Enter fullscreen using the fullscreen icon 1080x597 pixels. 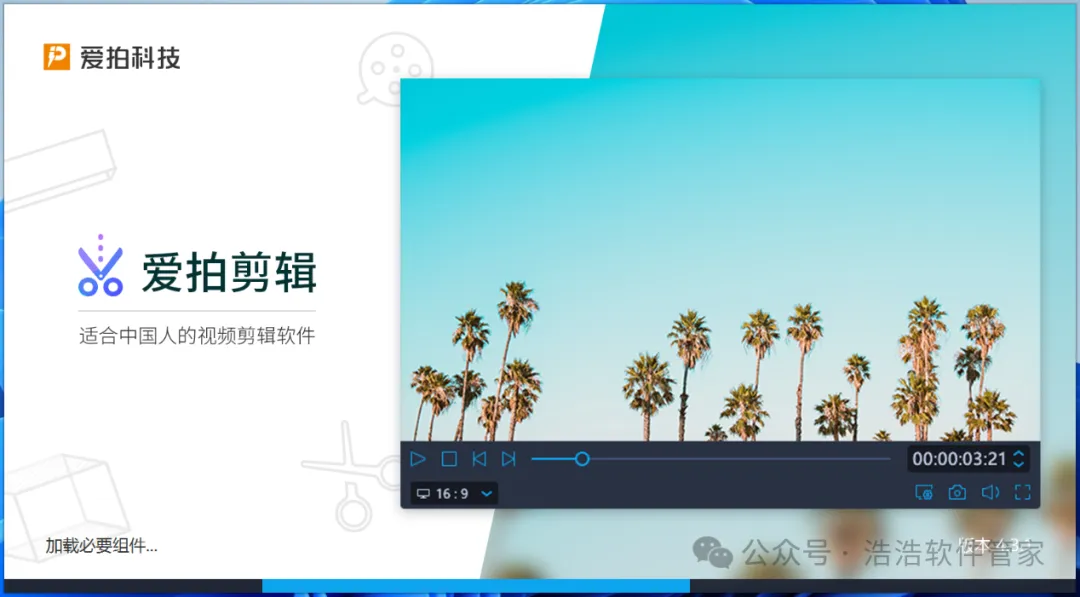point(1023,492)
